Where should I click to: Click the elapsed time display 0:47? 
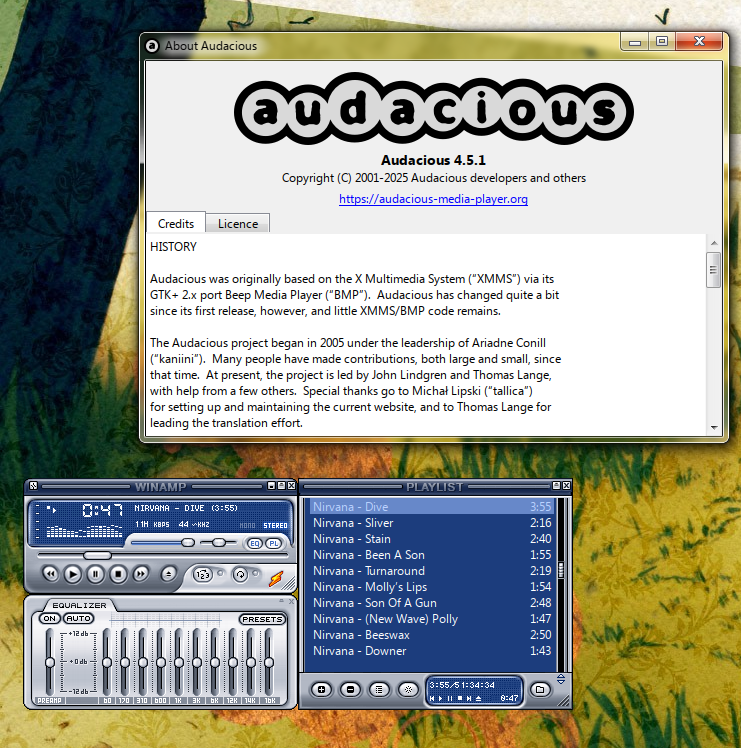point(103,510)
